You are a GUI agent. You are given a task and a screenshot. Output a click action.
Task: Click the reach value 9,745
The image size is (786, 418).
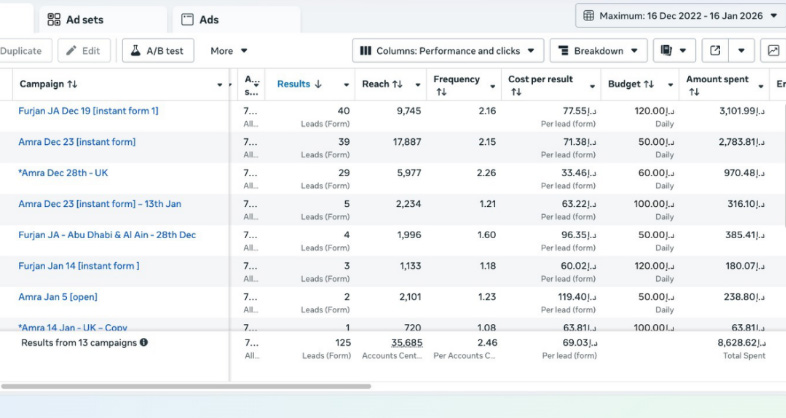tap(409, 111)
